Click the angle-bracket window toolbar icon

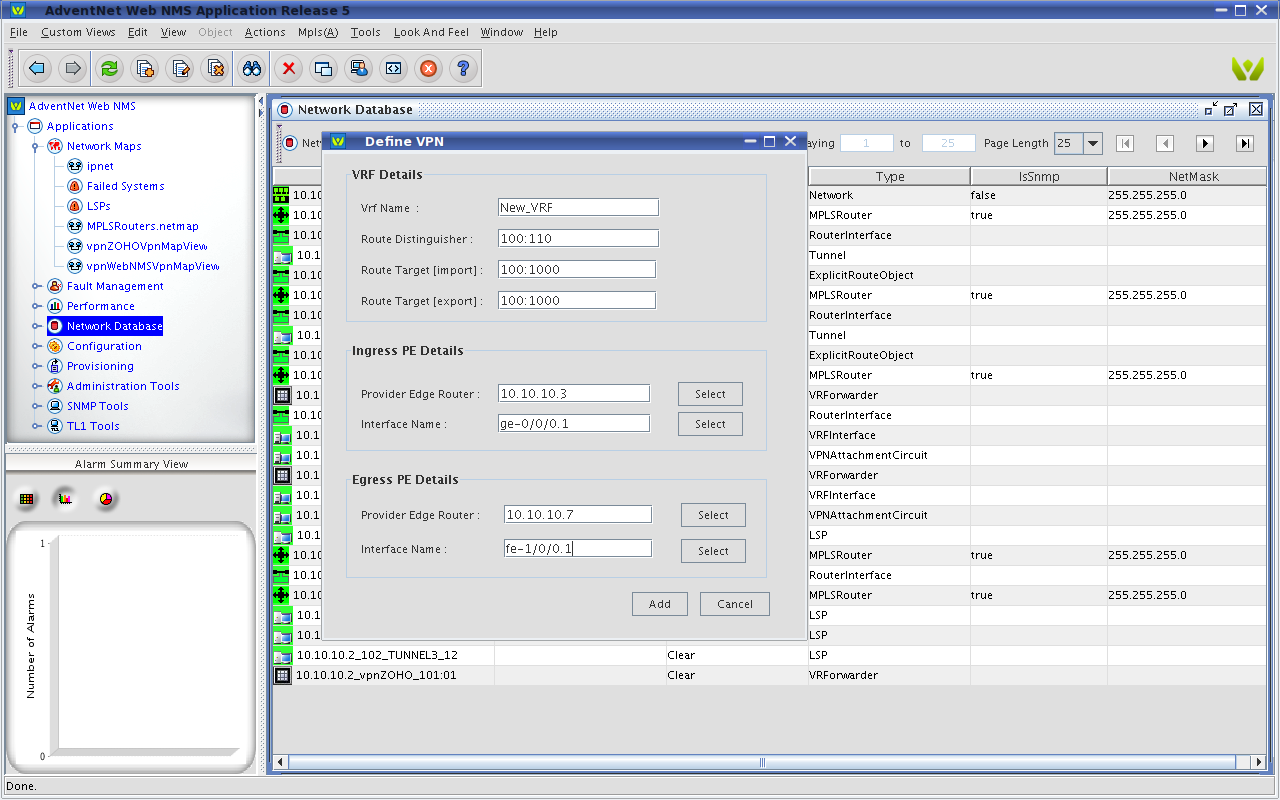[x=393, y=69]
